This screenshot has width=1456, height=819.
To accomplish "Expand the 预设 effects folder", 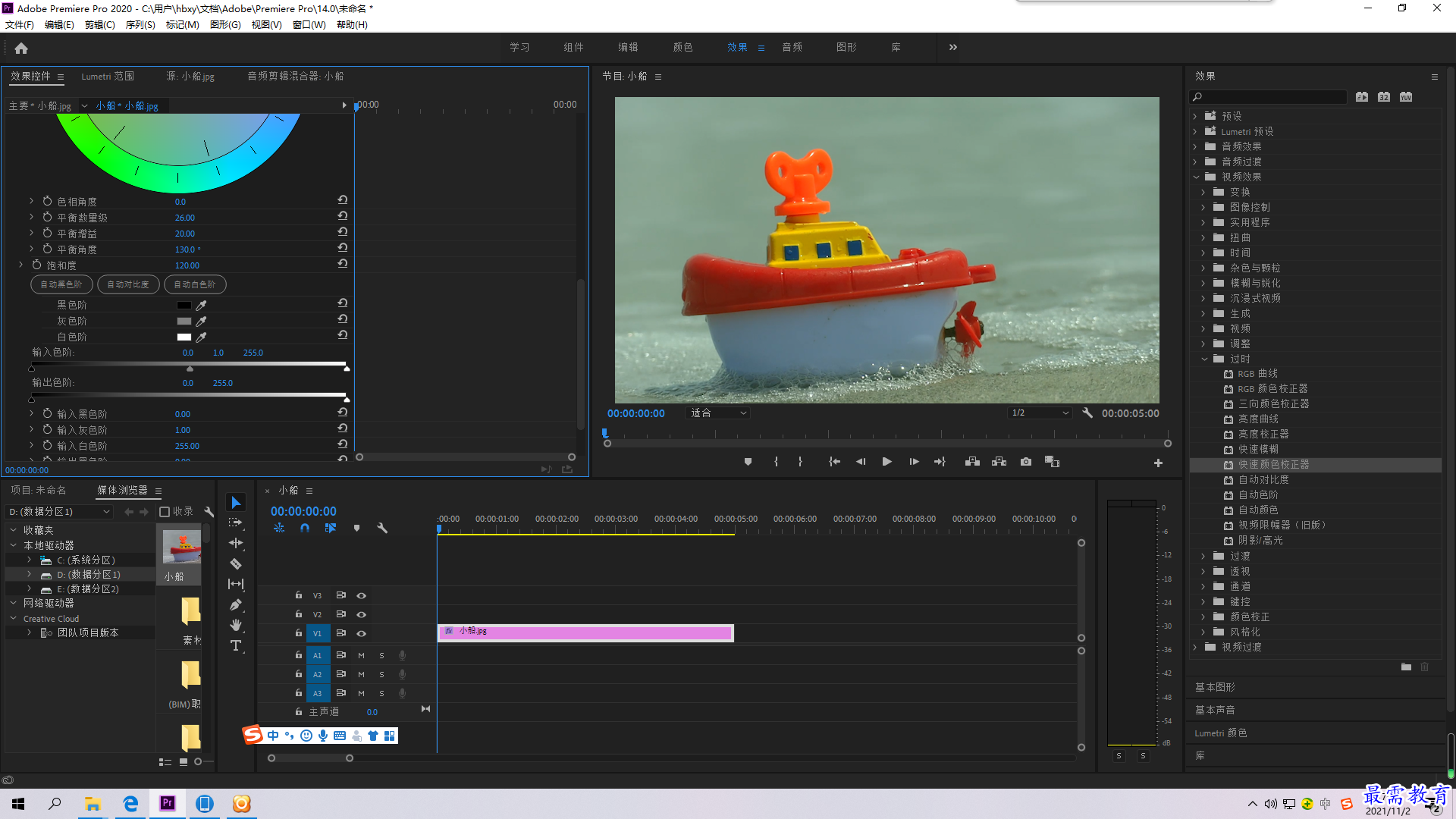I will pos(1195,116).
